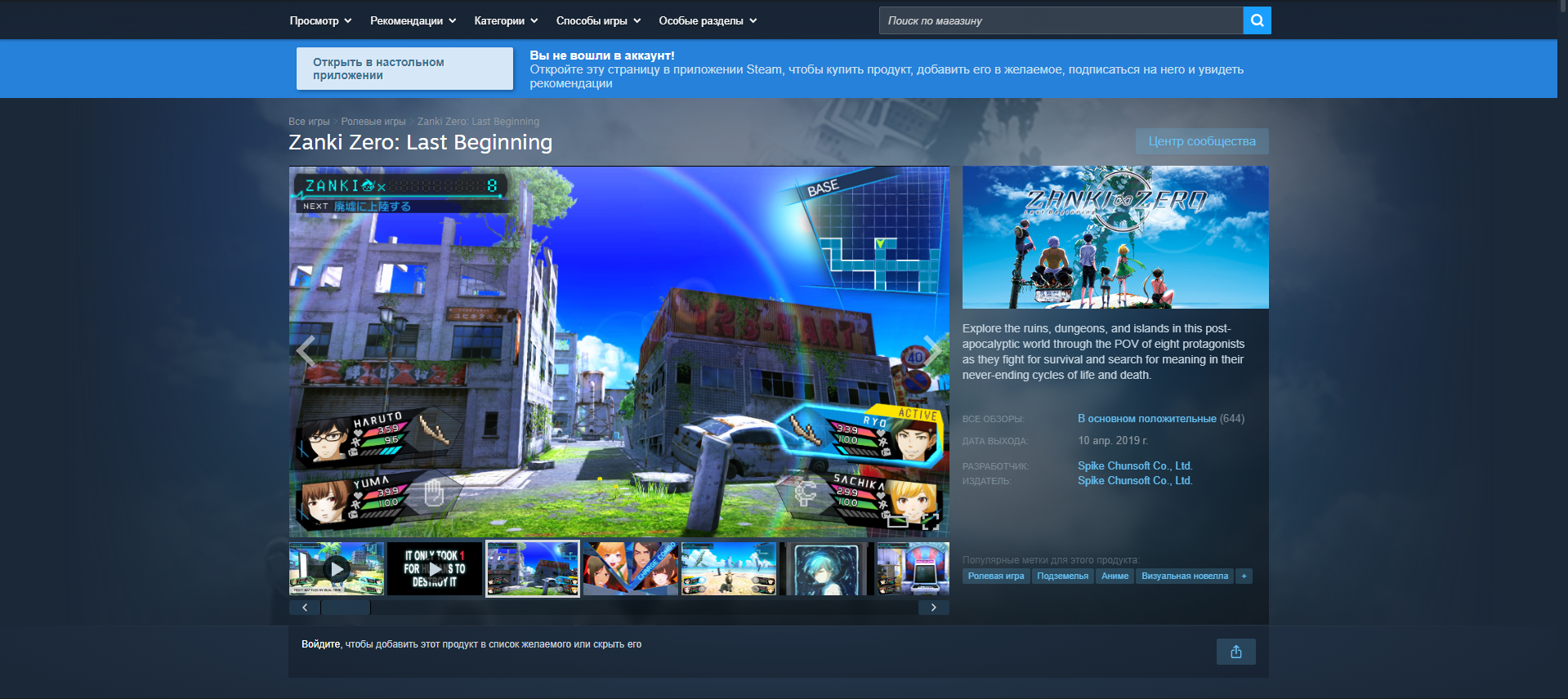Viewport: 1568px width, 699px height.
Task: Click the thumbnail strip scrollbar handle
Action: tap(346, 608)
